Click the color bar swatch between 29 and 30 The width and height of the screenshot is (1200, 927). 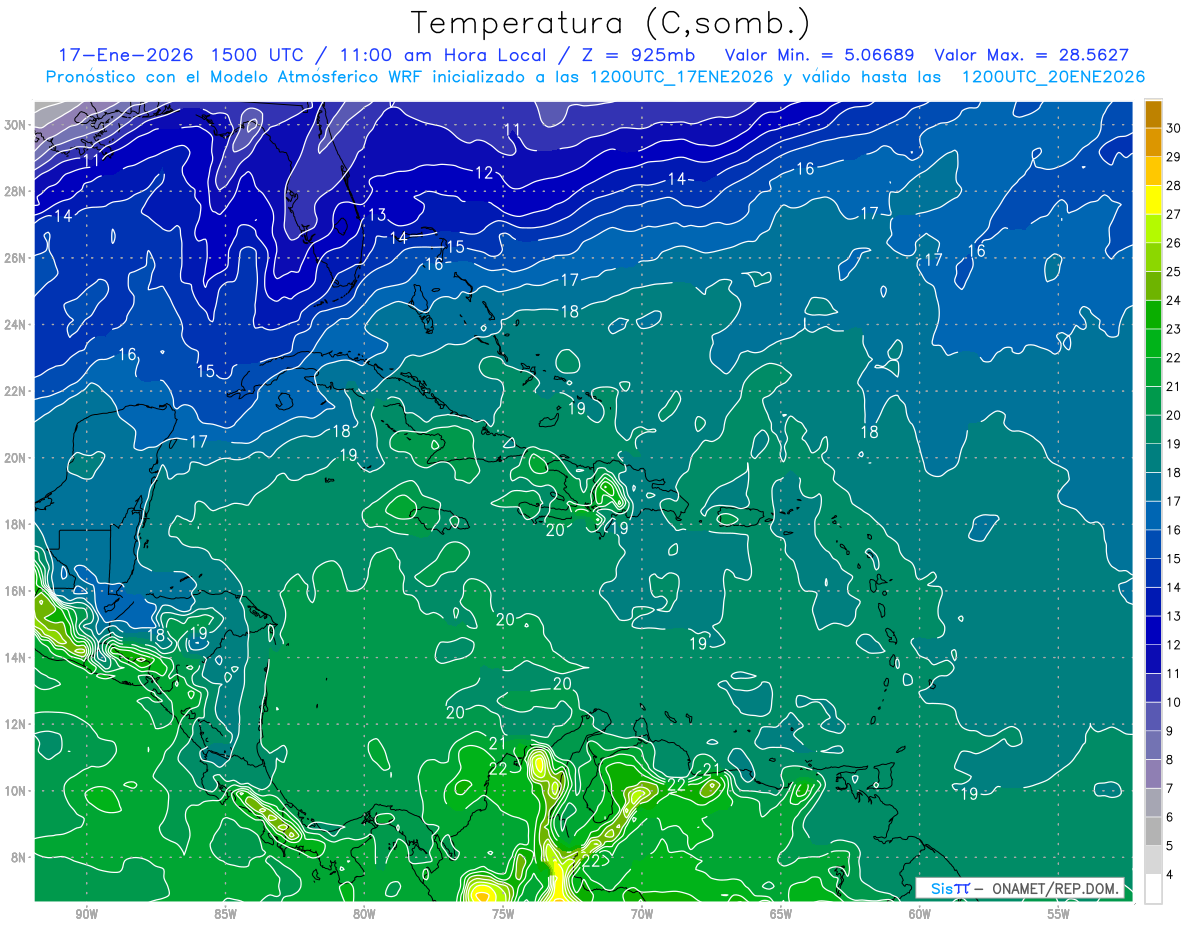tap(1153, 143)
